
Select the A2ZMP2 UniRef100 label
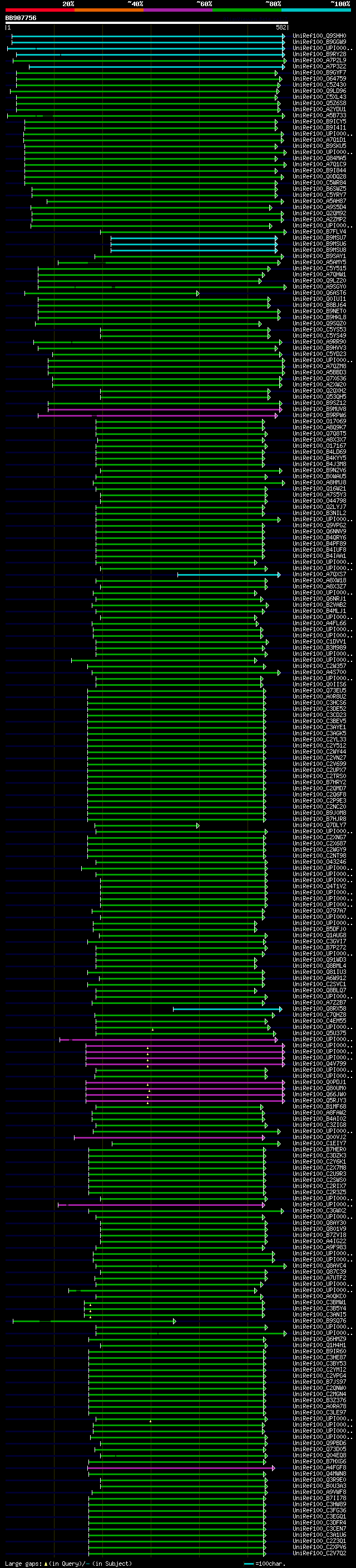pyautogui.click(x=319, y=219)
